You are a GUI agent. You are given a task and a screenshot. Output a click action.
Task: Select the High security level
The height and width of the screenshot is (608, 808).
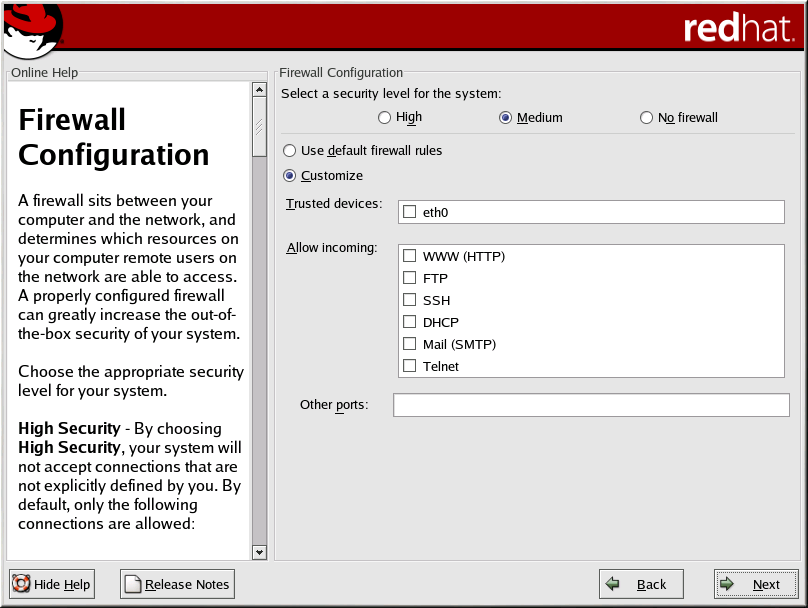pos(385,118)
